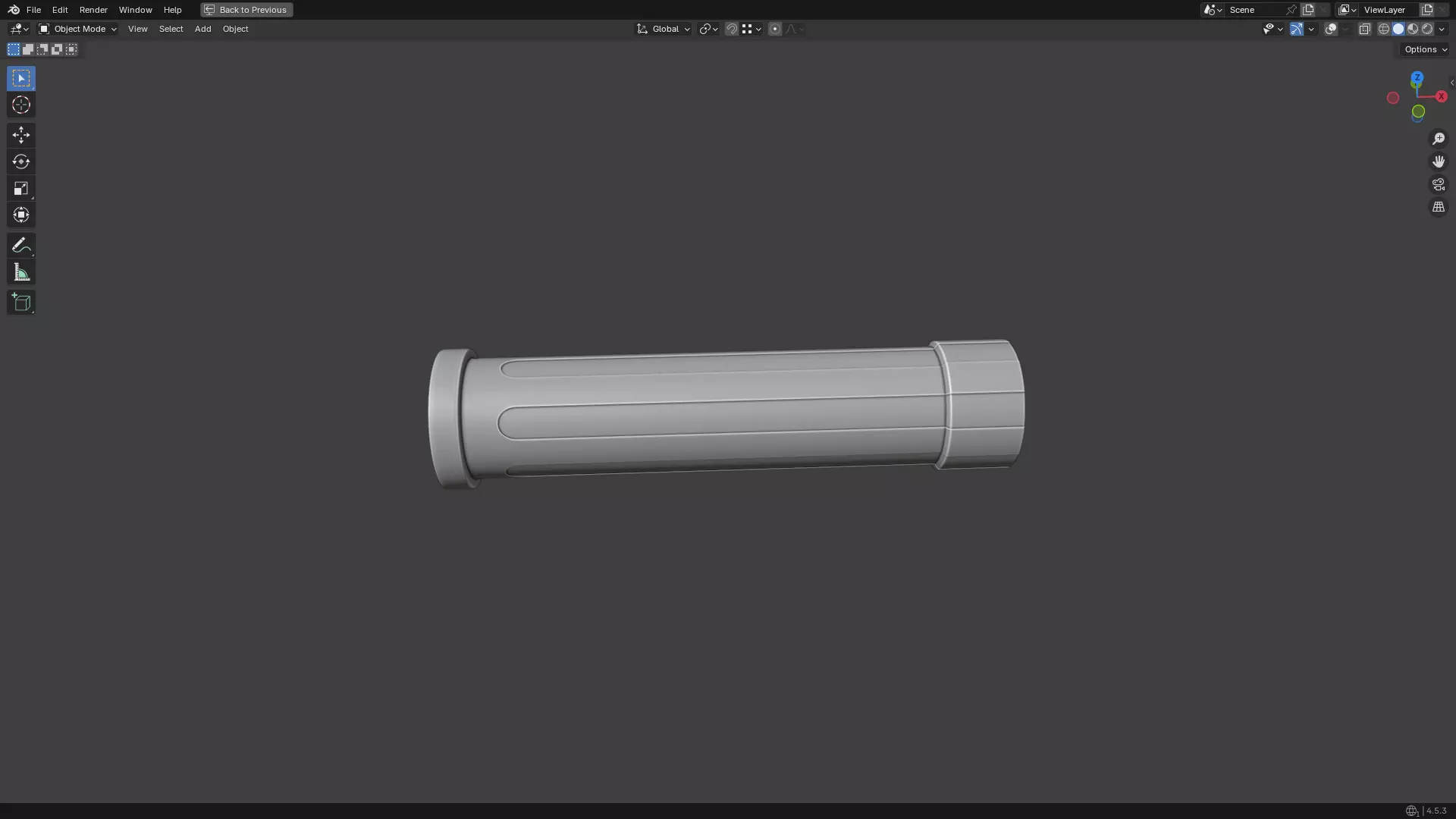The height and width of the screenshot is (819, 1456).
Task: Toggle camera view icon
Action: point(1438,184)
